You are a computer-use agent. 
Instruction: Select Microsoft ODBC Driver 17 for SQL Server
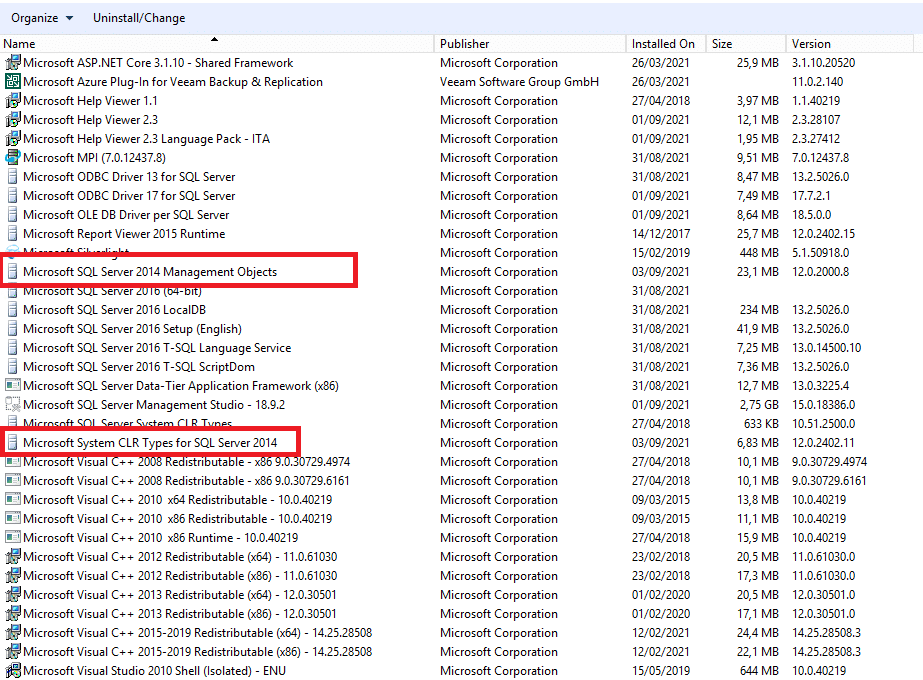pyautogui.click(x=129, y=195)
